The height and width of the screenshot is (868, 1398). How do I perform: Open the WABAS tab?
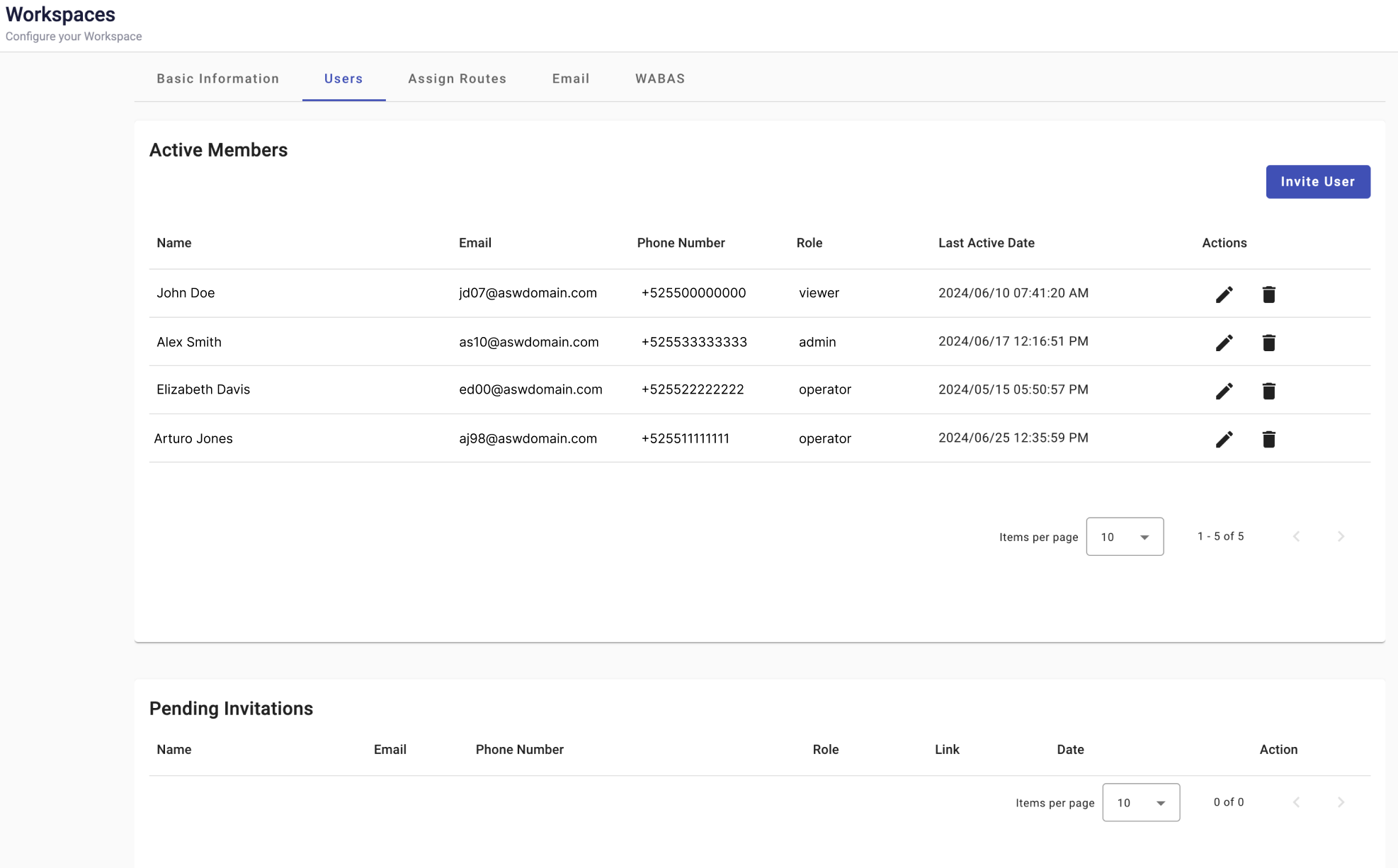[660, 79]
